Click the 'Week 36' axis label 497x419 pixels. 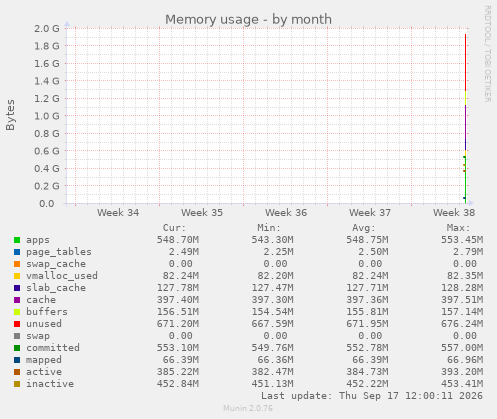click(286, 213)
